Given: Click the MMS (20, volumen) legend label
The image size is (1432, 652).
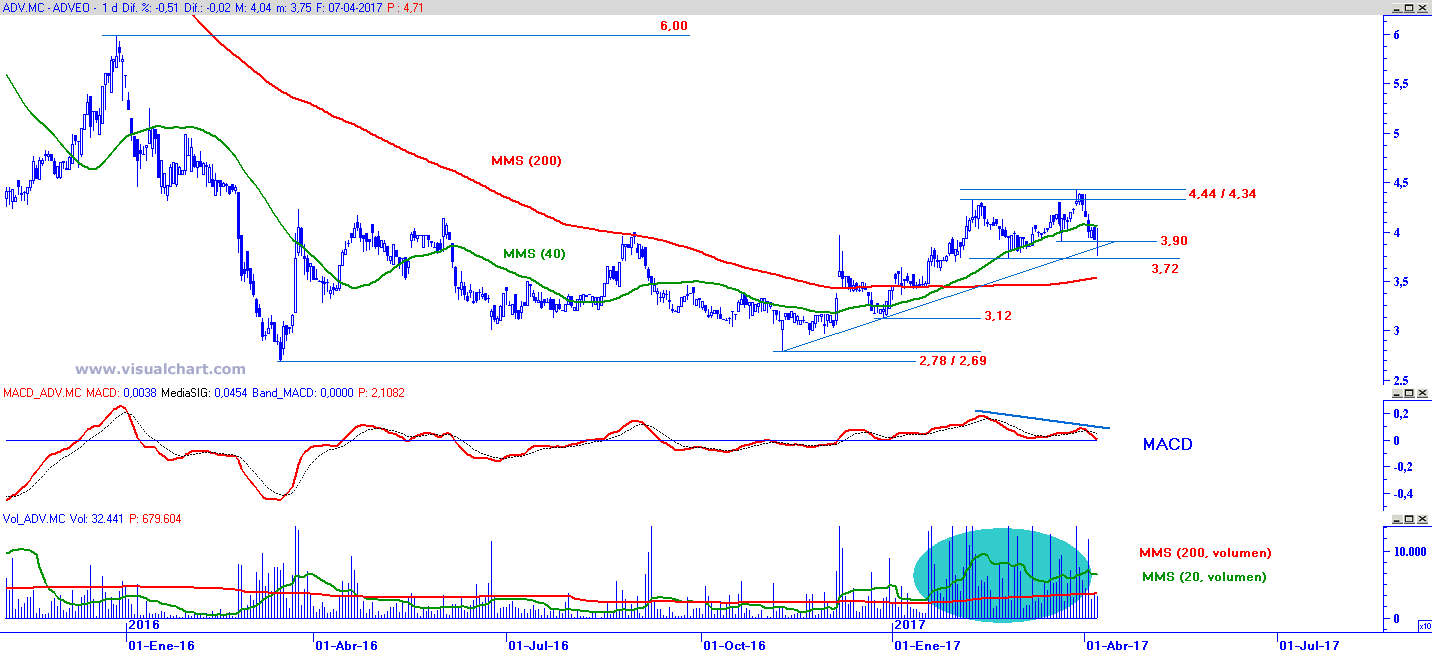Looking at the screenshot, I should tap(1204, 576).
